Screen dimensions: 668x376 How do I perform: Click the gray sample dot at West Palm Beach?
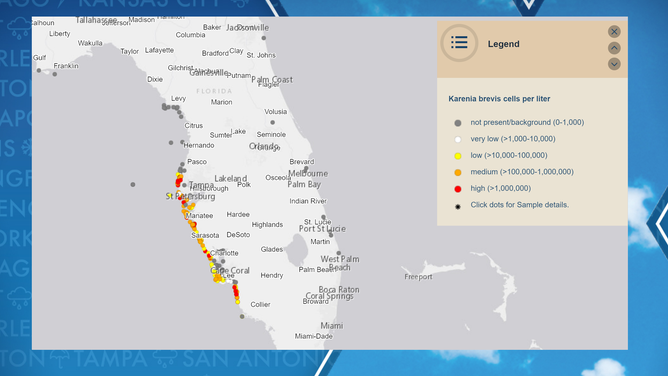coord(339,253)
